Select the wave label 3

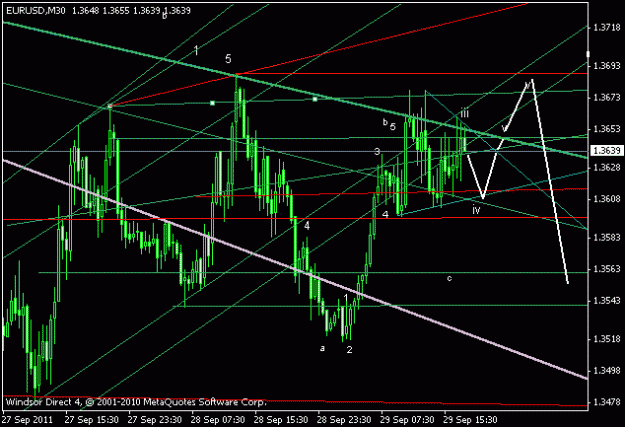pyautogui.click(x=377, y=152)
